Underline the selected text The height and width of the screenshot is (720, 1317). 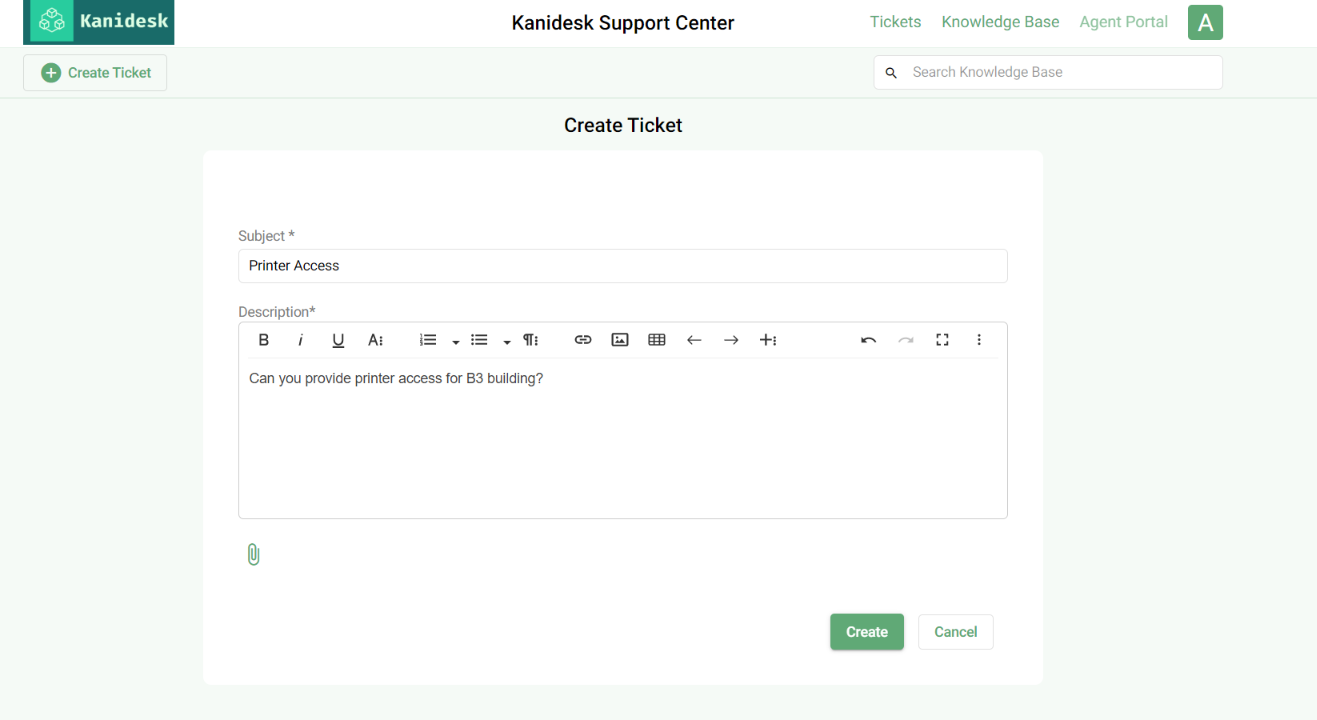tap(338, 340)
